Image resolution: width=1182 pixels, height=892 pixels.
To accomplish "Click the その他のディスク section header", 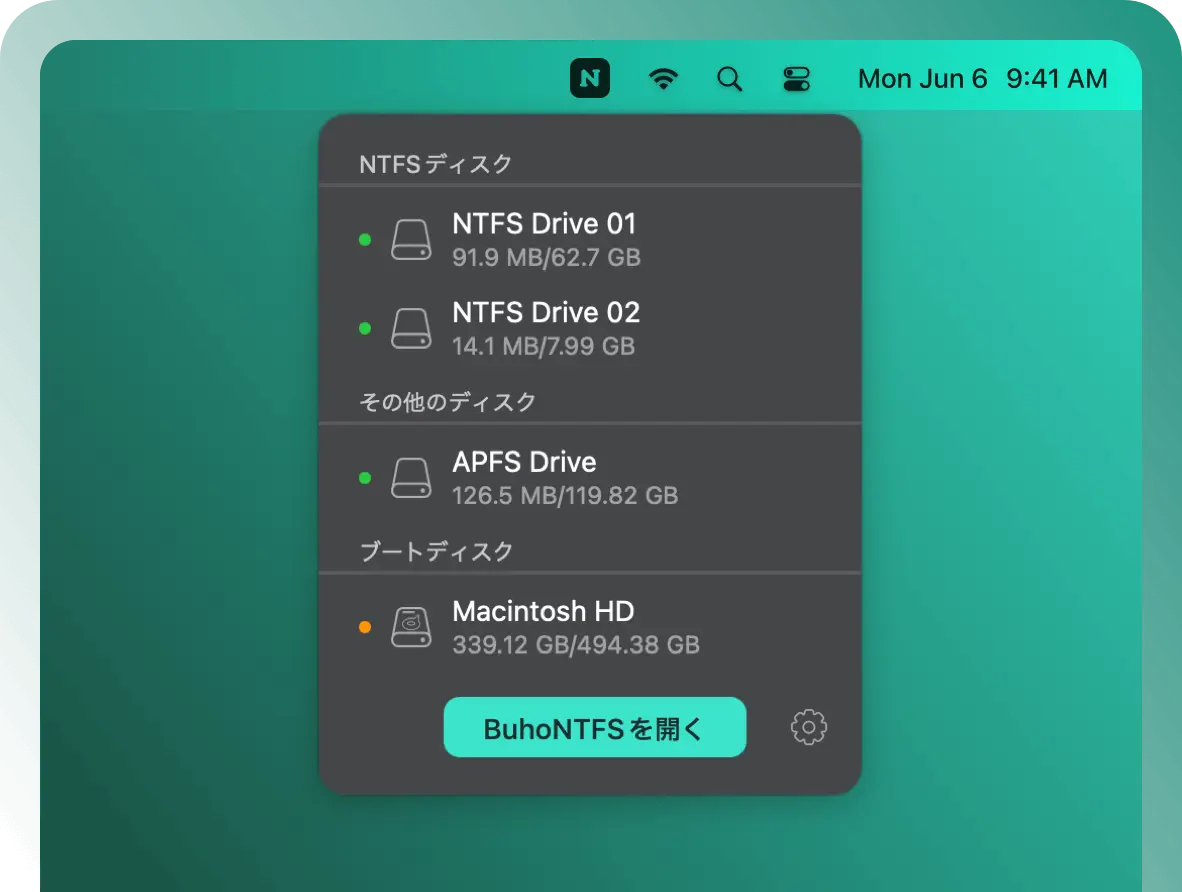I will [447, 402].
